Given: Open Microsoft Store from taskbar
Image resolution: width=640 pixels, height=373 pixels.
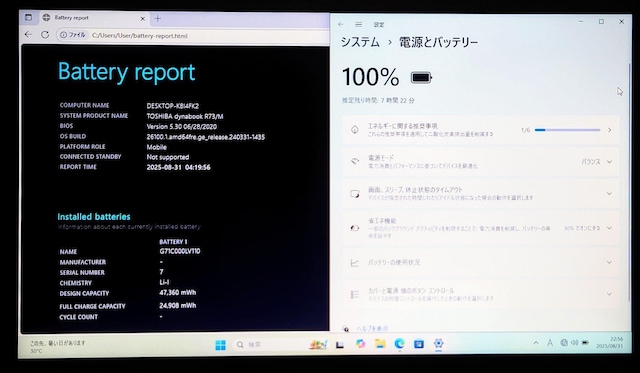Looking at the screenshot, I should [419, 344].
